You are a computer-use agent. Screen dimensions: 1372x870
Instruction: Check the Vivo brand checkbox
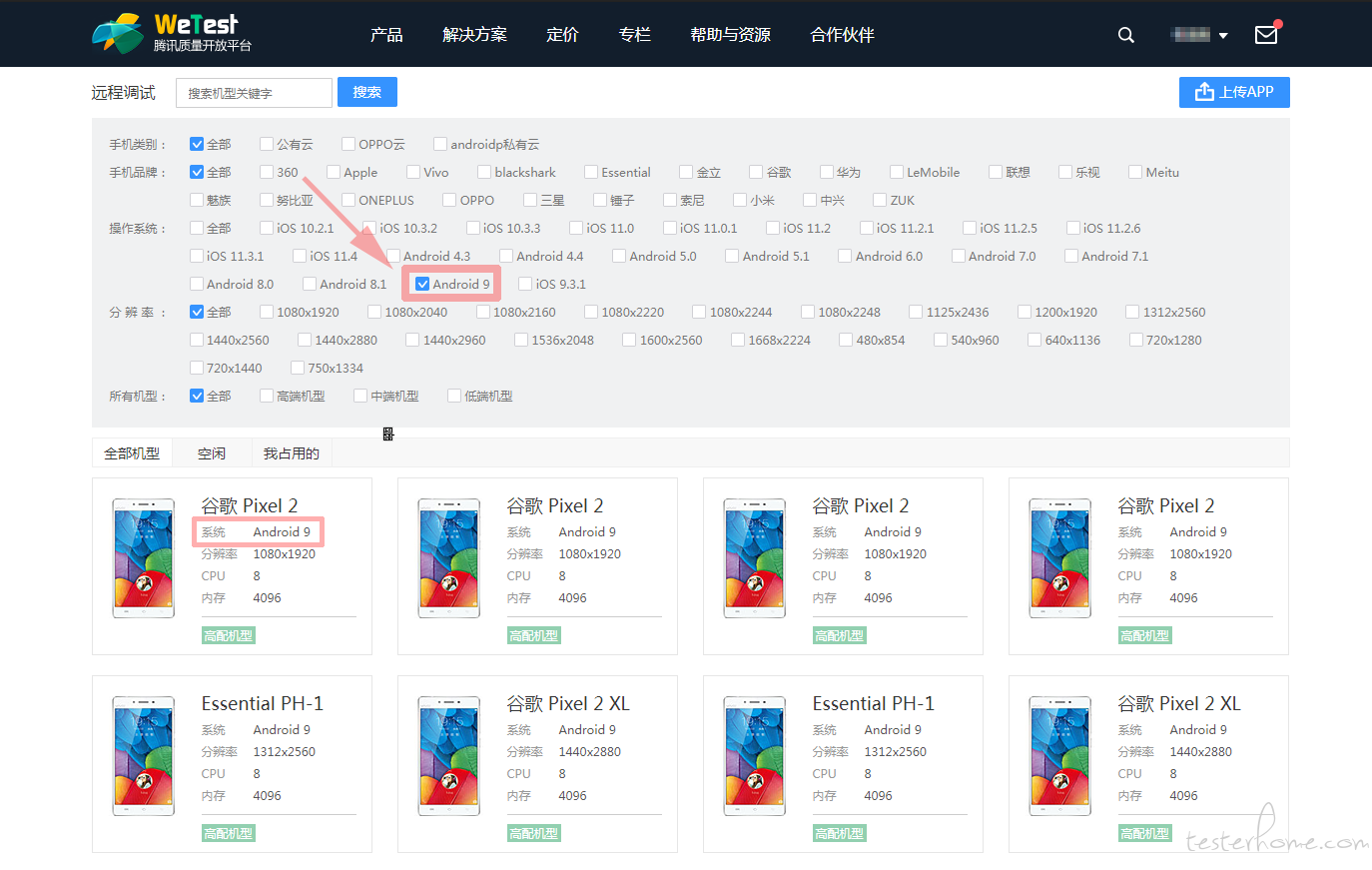click(x=413, y=172)
